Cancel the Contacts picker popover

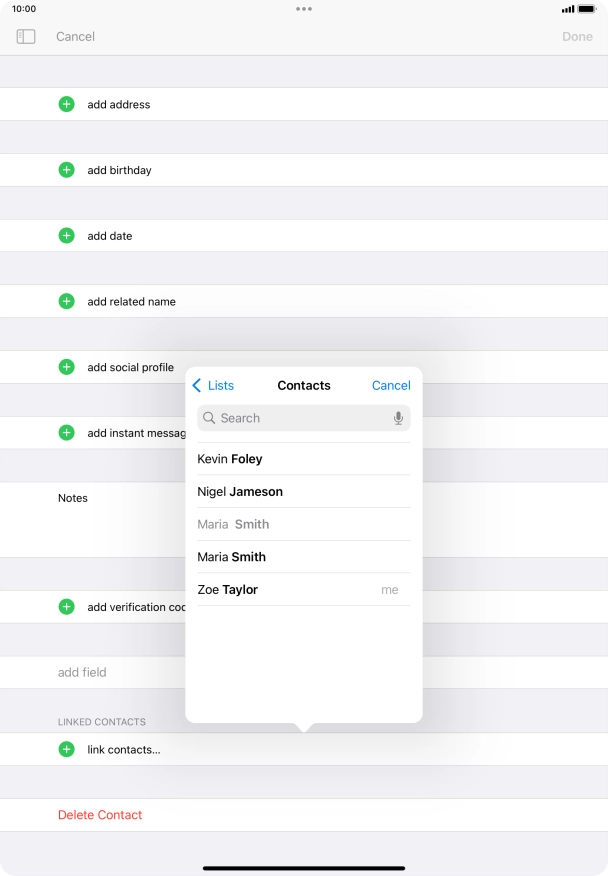pos(391,385)
